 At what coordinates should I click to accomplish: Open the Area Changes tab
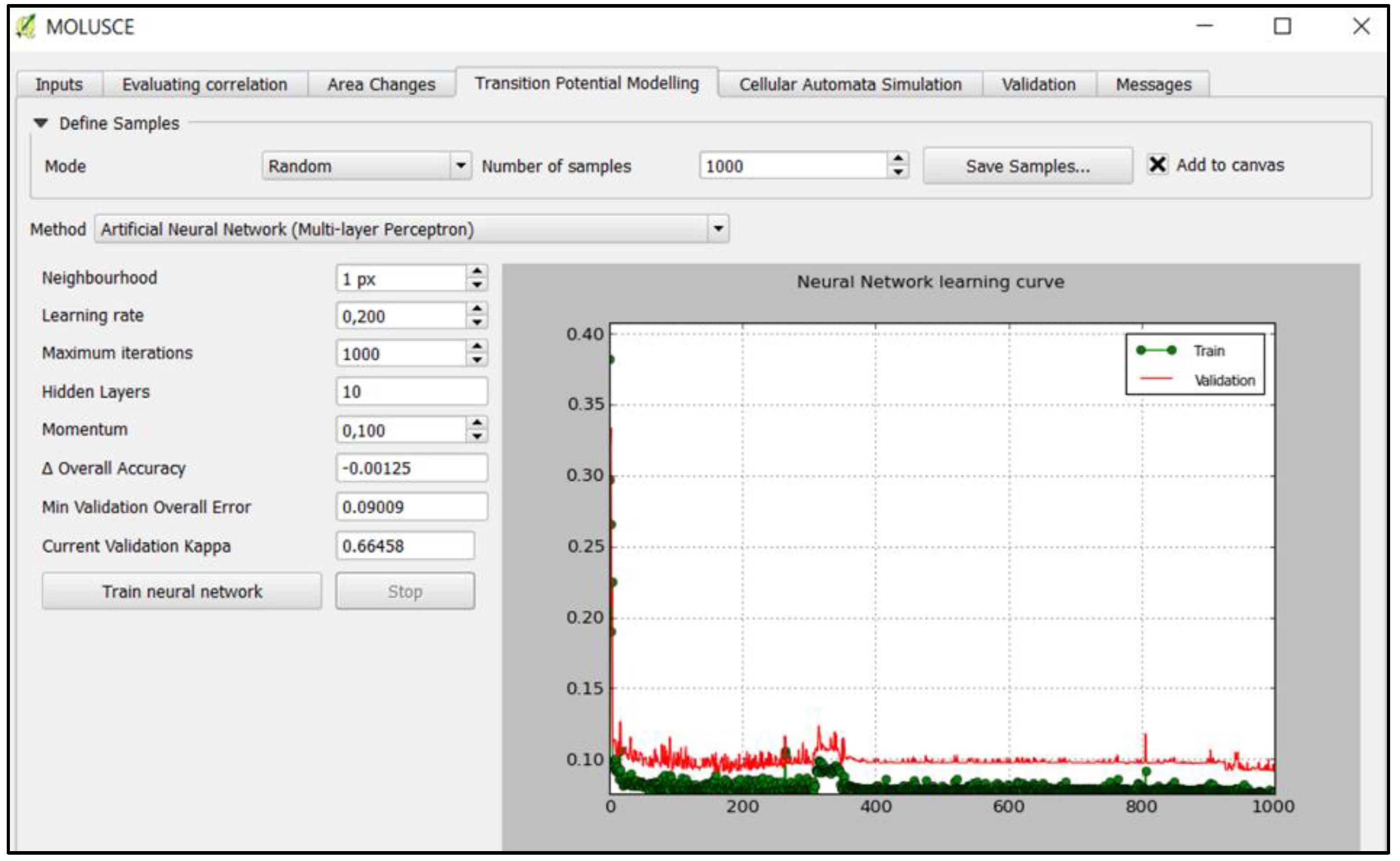pos(381,84)
